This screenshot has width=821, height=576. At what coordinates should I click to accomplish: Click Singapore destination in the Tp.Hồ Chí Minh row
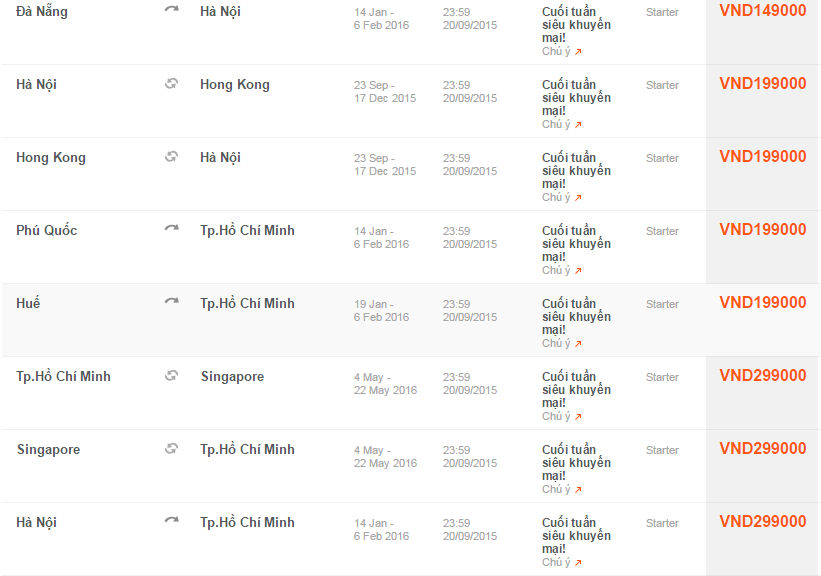coord(232,377)
